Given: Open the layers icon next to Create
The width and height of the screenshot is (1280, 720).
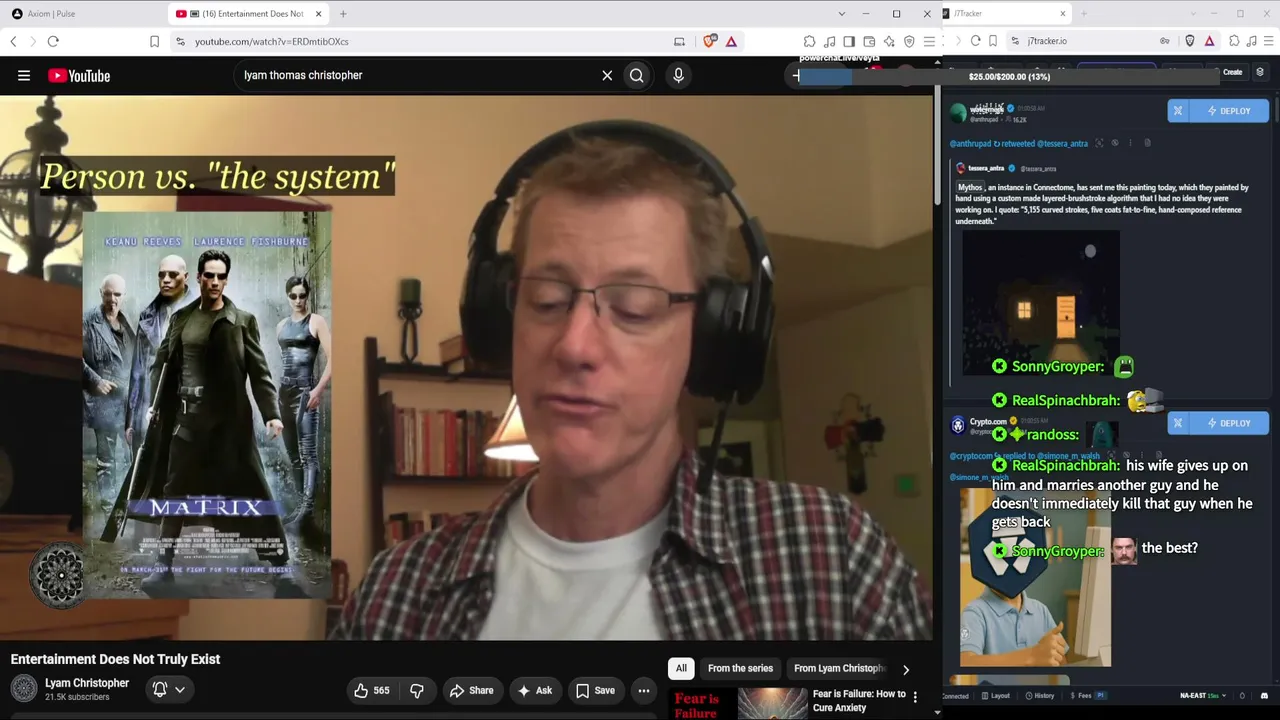Looking at the screenshot, I should 1260,73.
